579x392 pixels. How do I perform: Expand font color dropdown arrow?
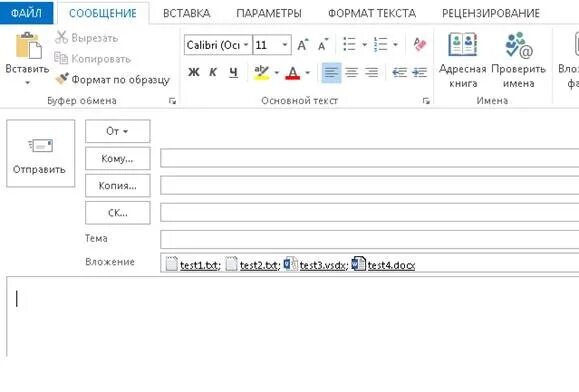[308, 73]
